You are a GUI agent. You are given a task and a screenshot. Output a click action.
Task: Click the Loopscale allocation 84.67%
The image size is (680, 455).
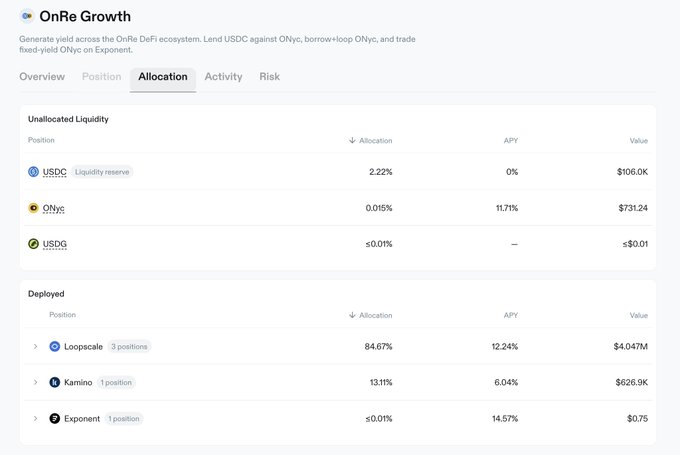[378, 346]
